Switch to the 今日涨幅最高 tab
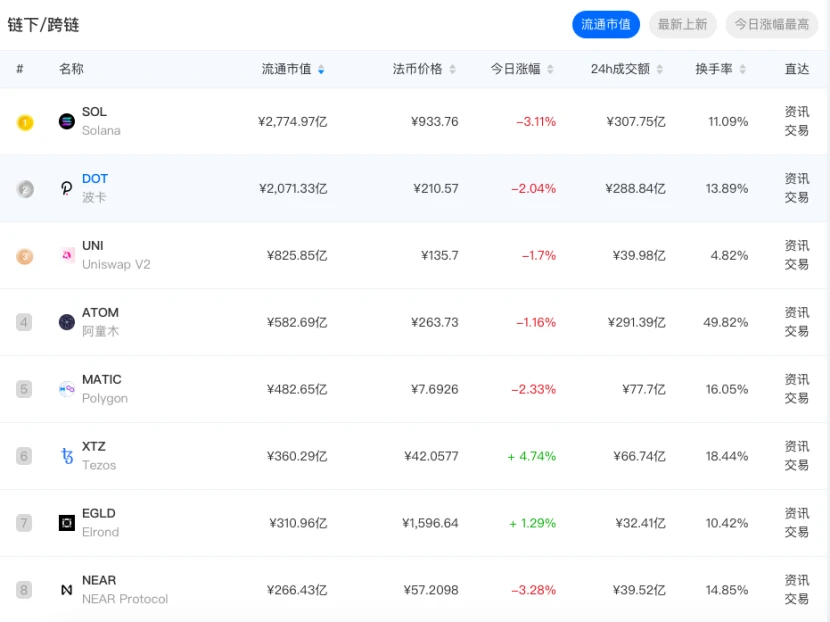The height and width of the screenshot is (622, 830). click(772, 24)
